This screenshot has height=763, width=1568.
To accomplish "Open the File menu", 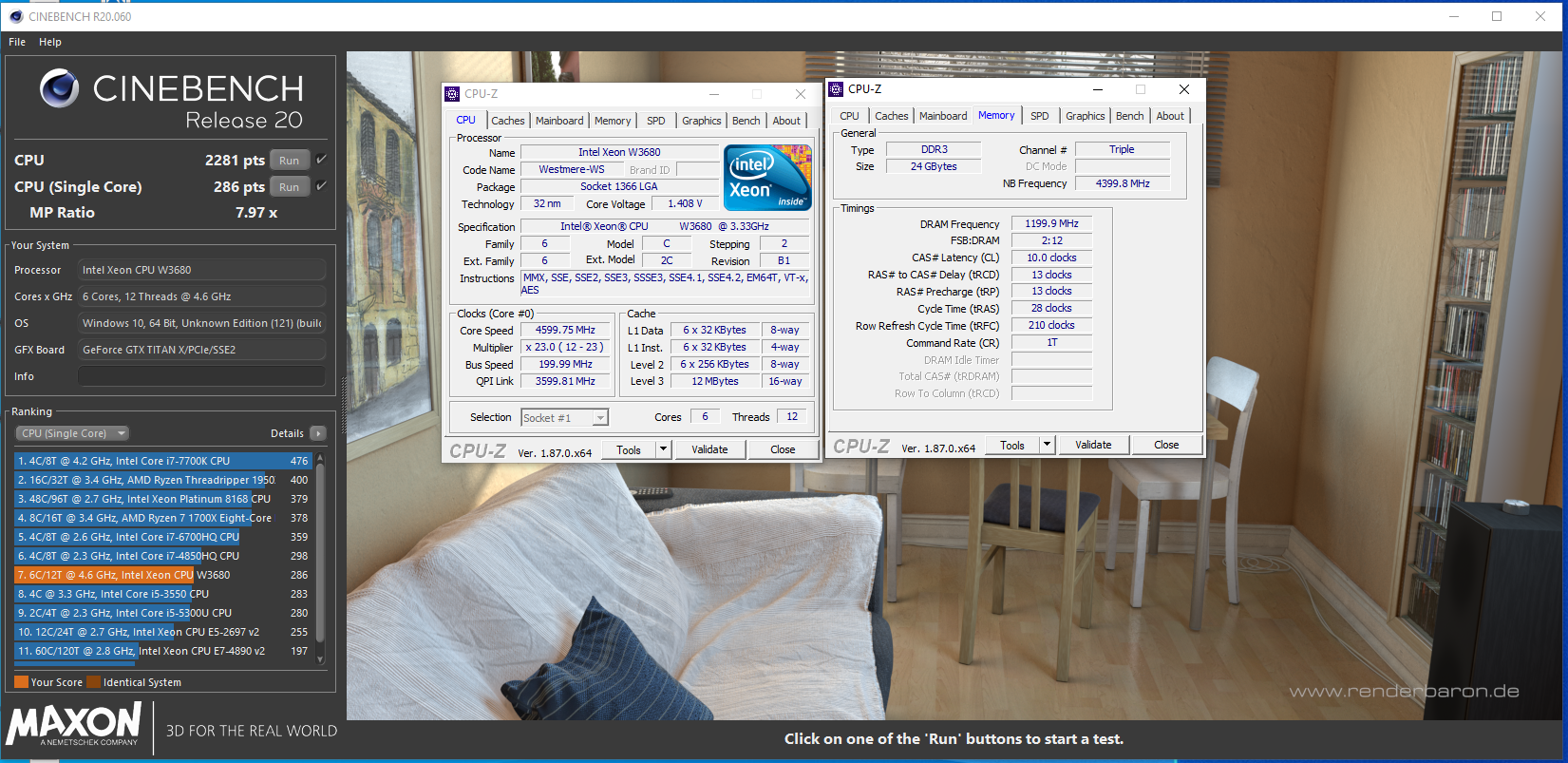I will (17, 42).
